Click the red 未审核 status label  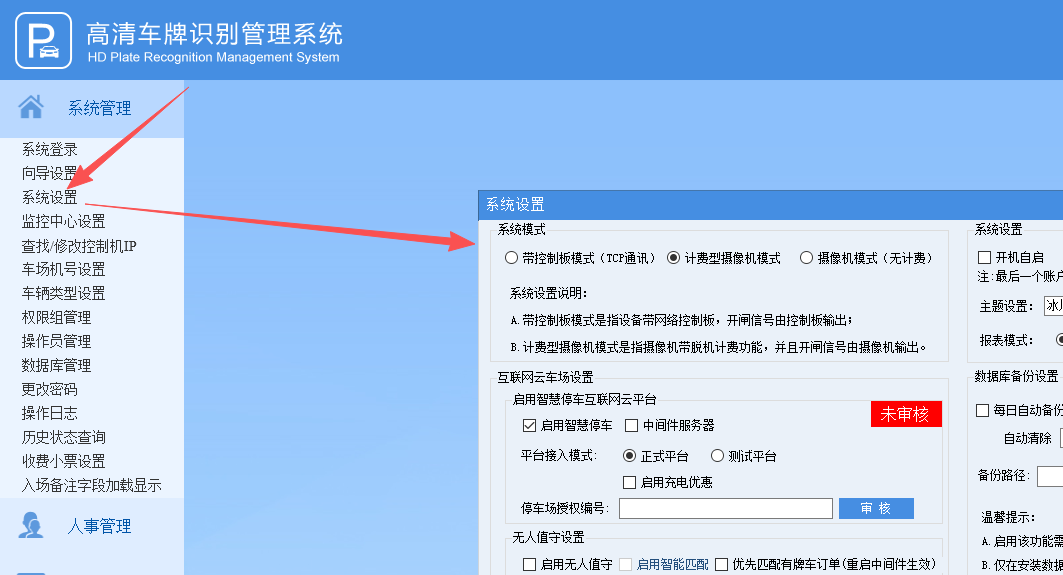coord(906,414)
